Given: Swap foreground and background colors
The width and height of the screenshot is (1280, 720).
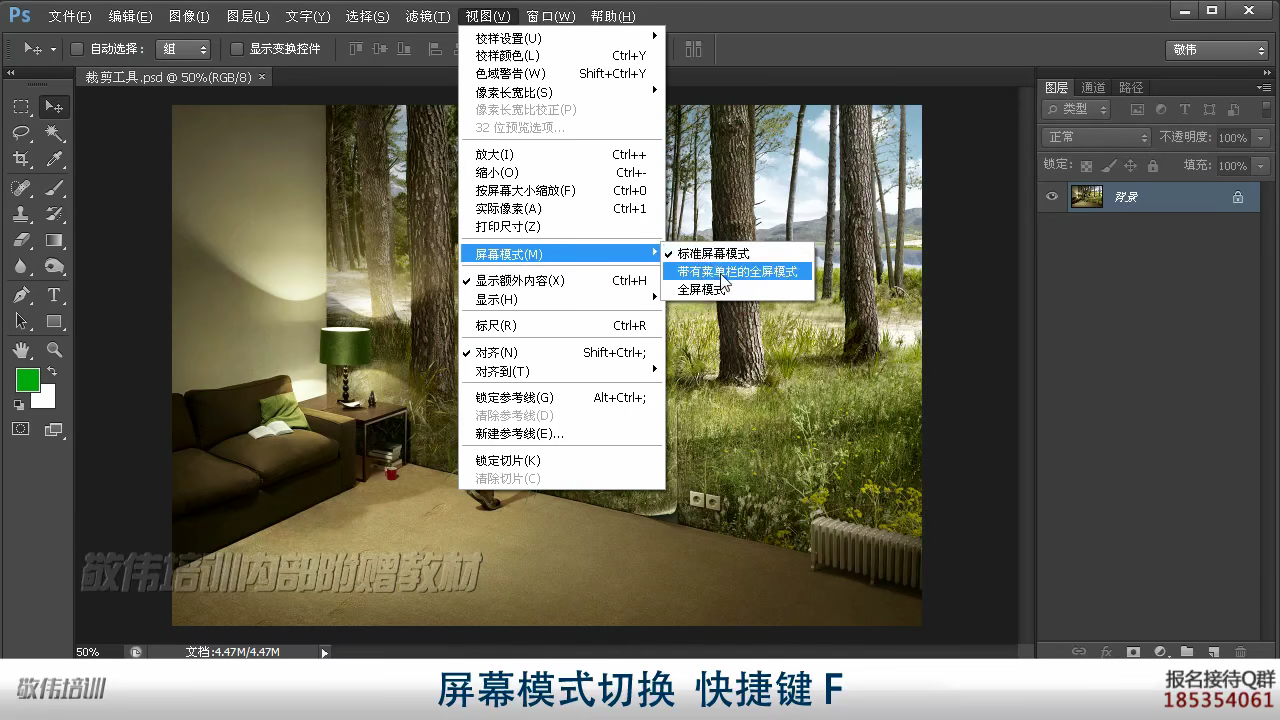Looking at the screenshot, I should point(52,372).
